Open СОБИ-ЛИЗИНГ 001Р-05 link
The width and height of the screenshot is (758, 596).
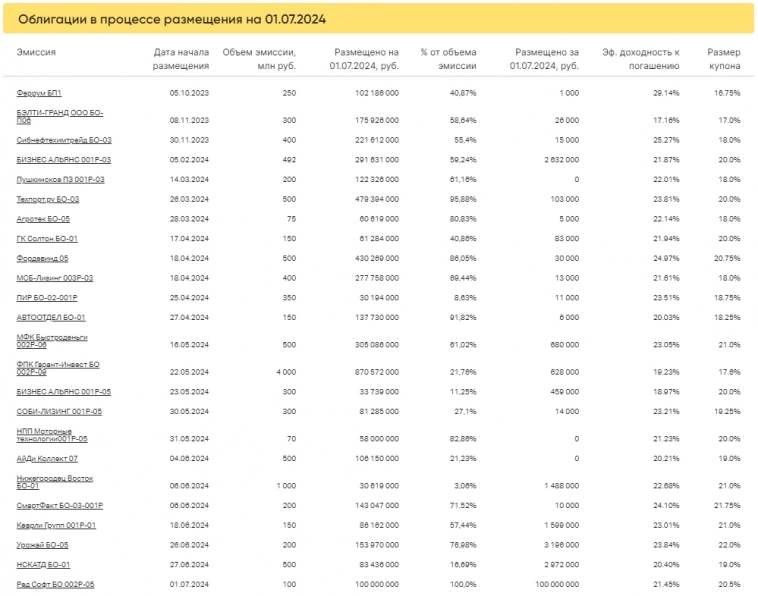click(59, 412)
